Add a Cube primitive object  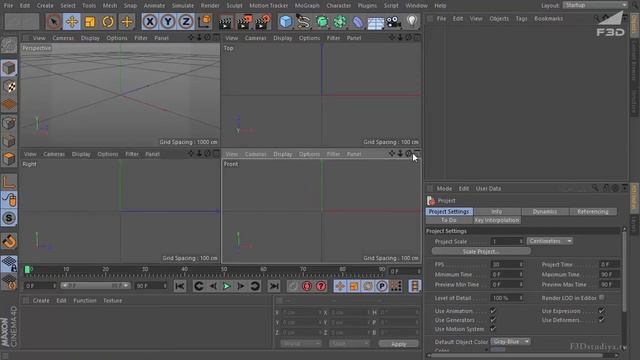286,22
